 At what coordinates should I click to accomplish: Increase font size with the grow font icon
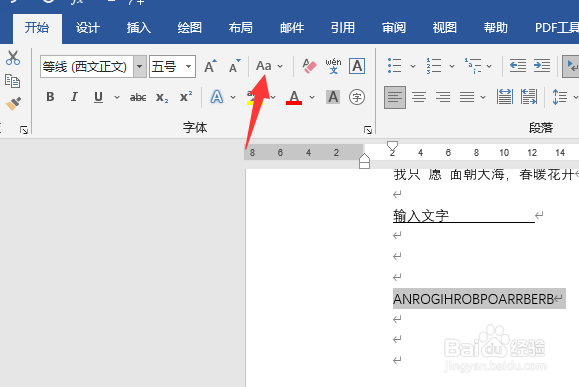(x=210, y=66)
